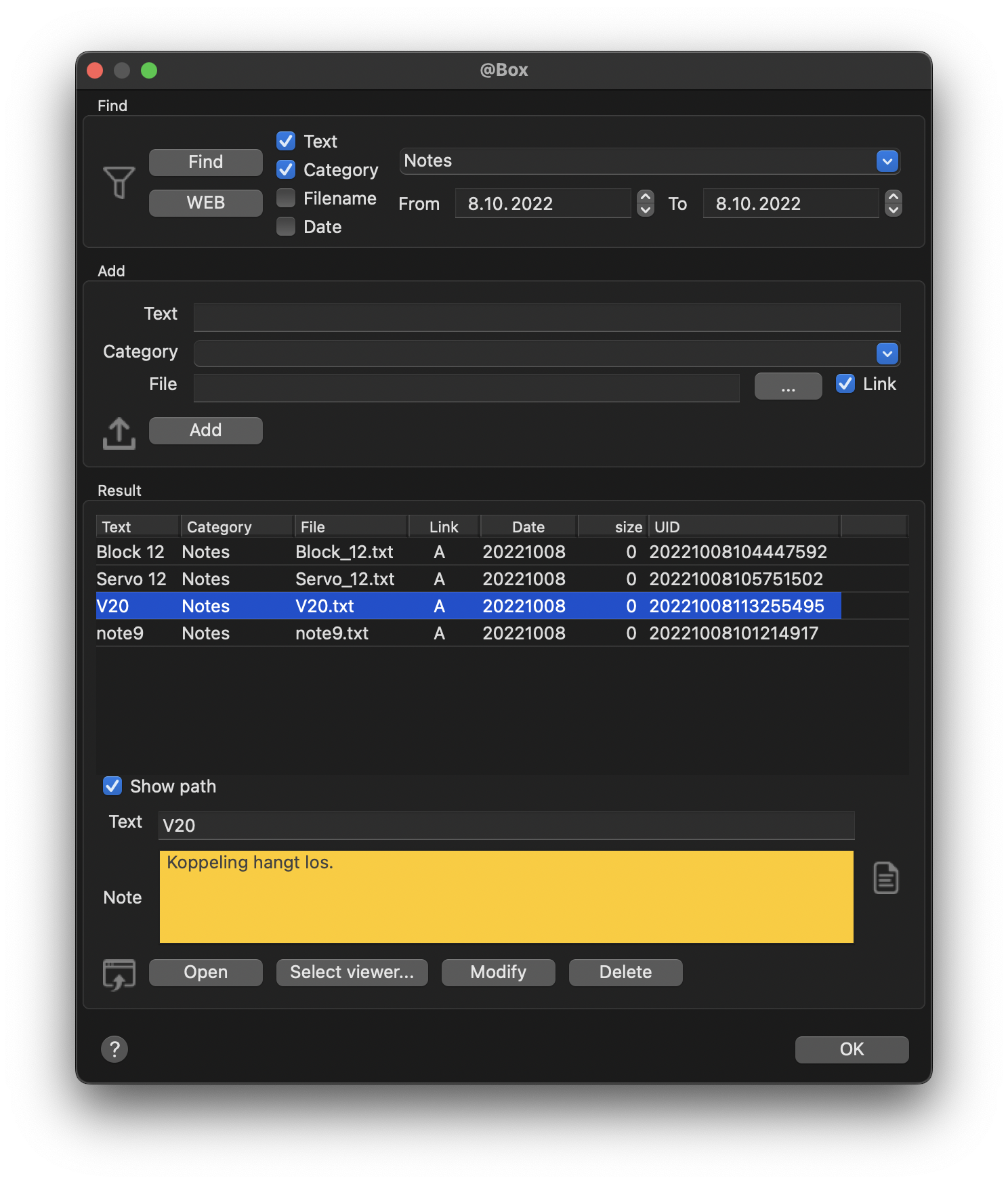Click the Select viewer... button
This screenshot has height=1184, width=1008.
click(x=352, y=972)
